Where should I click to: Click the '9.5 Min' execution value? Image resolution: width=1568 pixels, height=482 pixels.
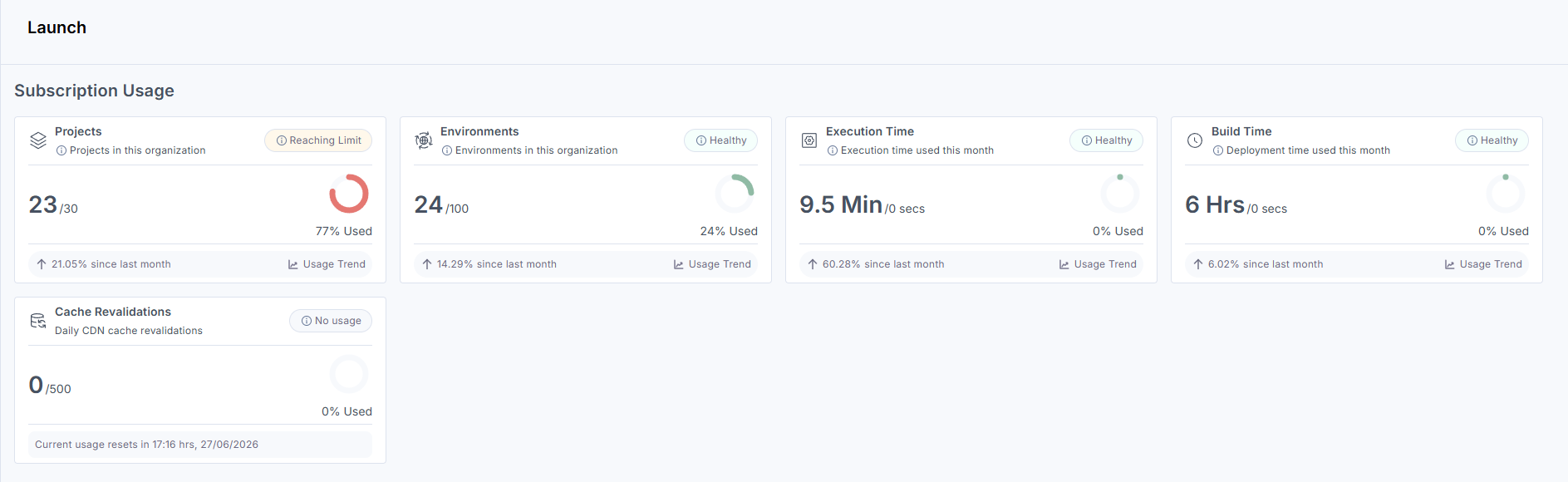841,204
